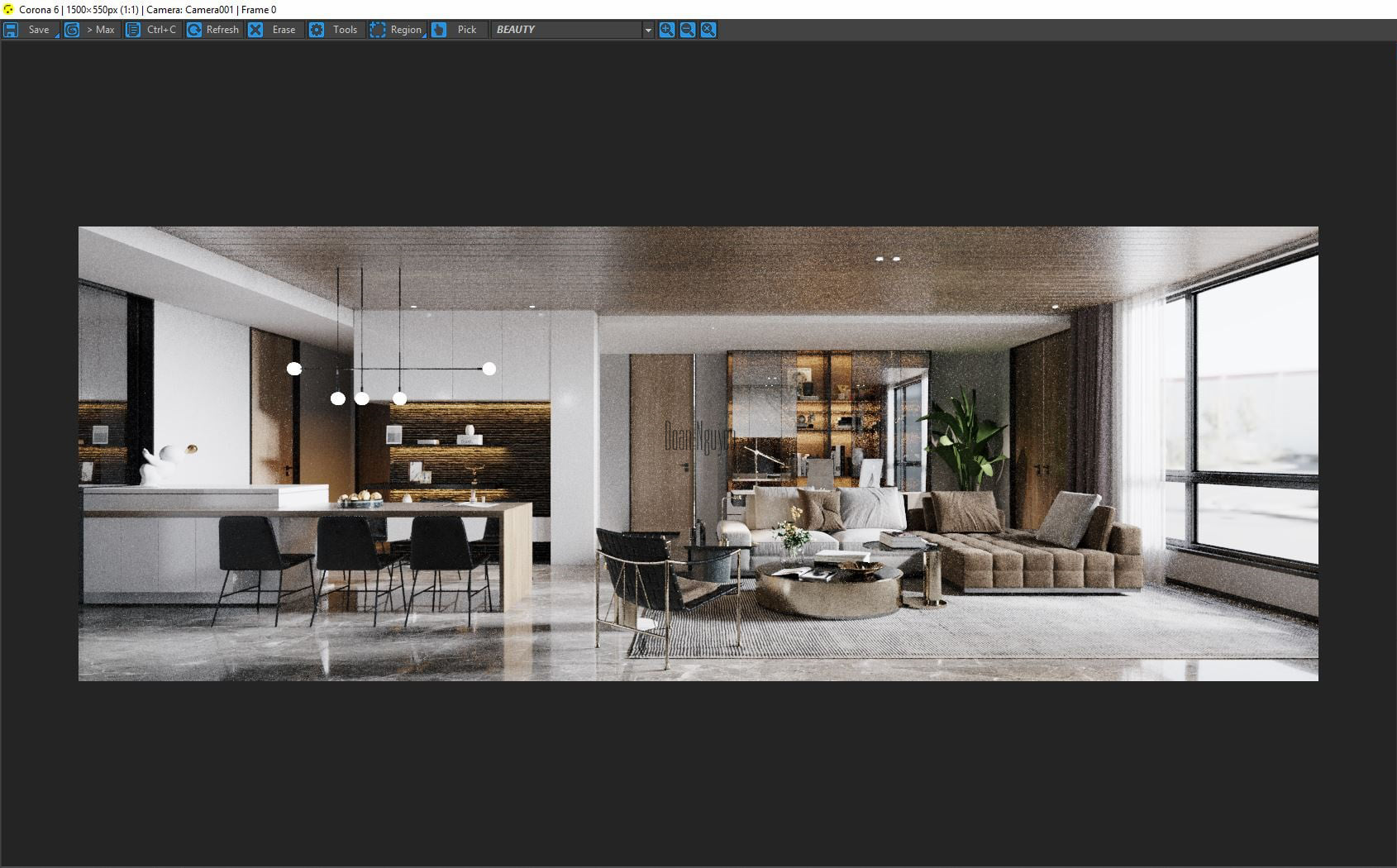This screenshot has width=1397, height=868.
Task: Send render to Max frame buffer
Action: tap(91, 30)
